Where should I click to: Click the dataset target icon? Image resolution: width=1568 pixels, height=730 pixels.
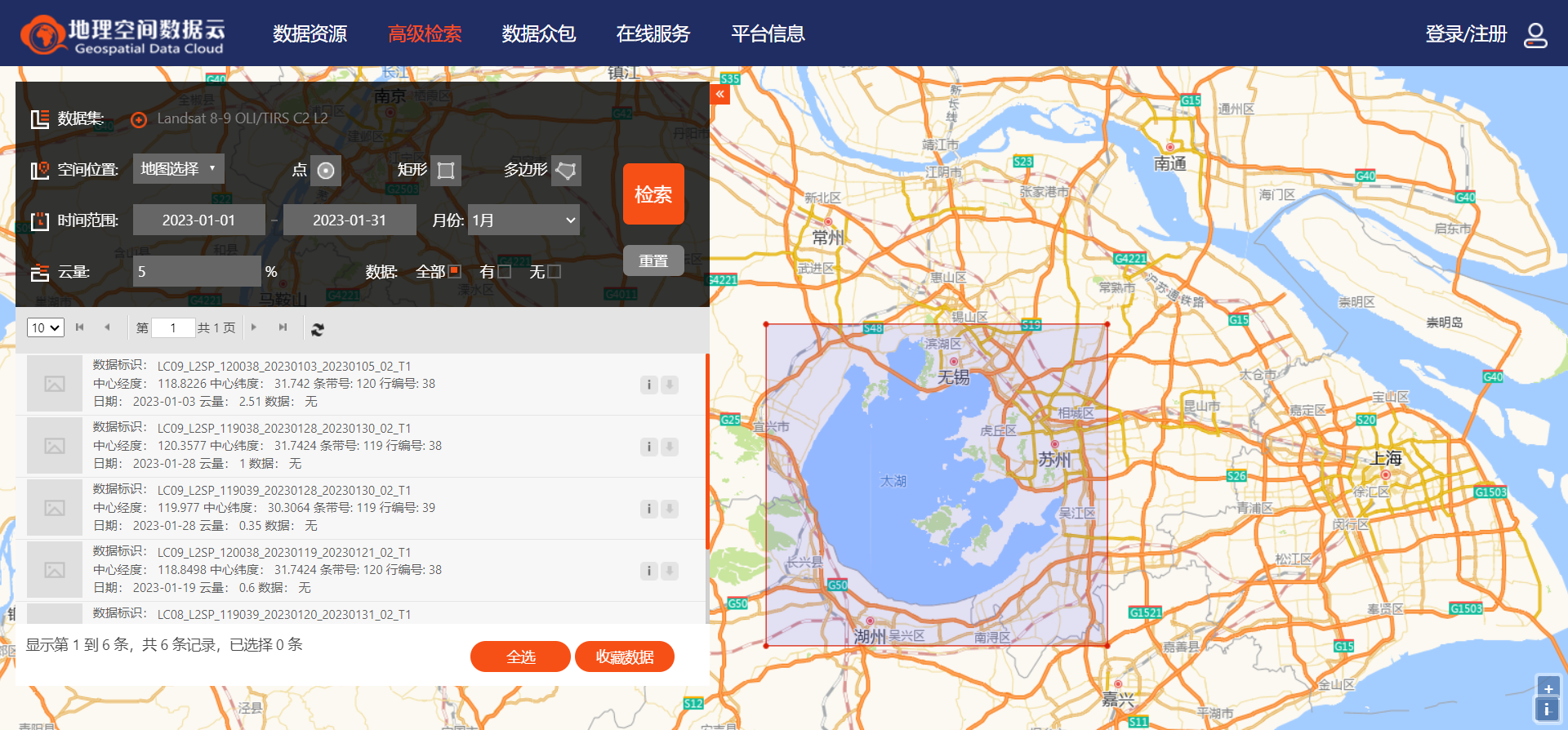point(139,119)
